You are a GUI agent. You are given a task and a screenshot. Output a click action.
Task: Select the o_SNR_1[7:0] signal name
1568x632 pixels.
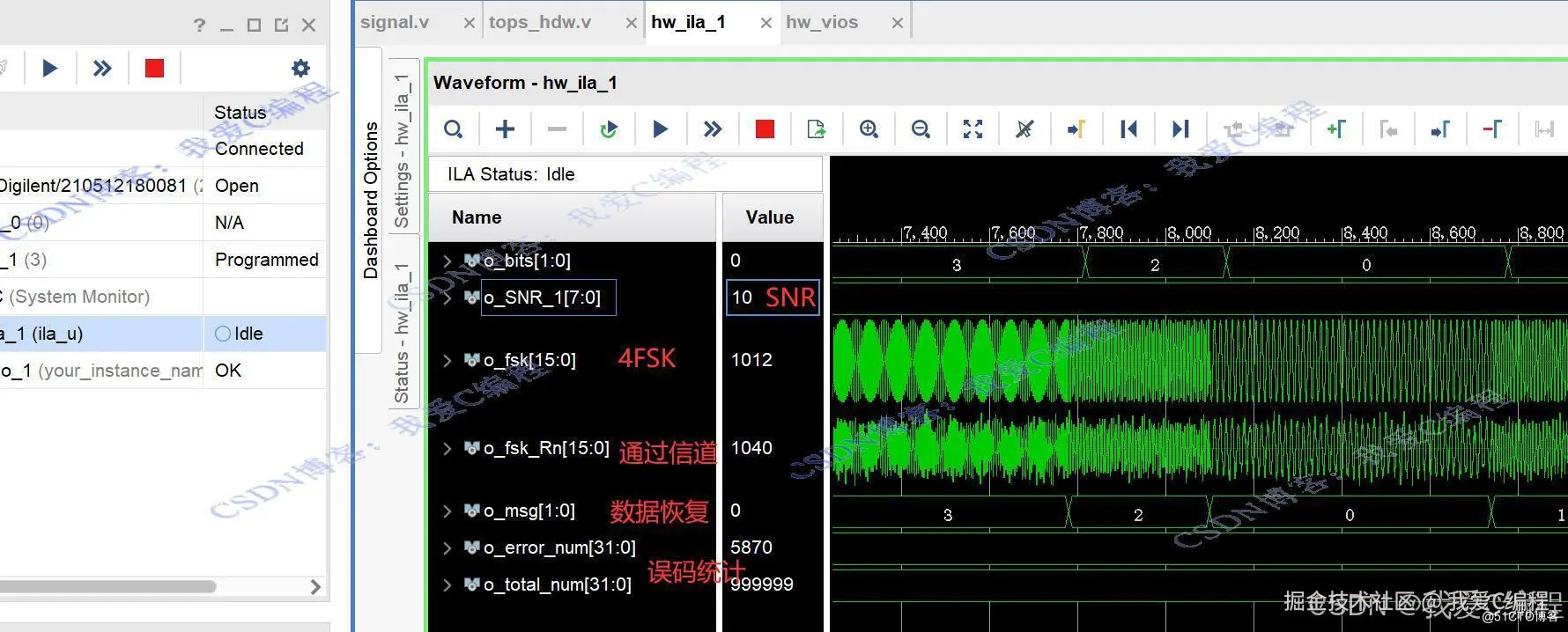coord(542,298)
